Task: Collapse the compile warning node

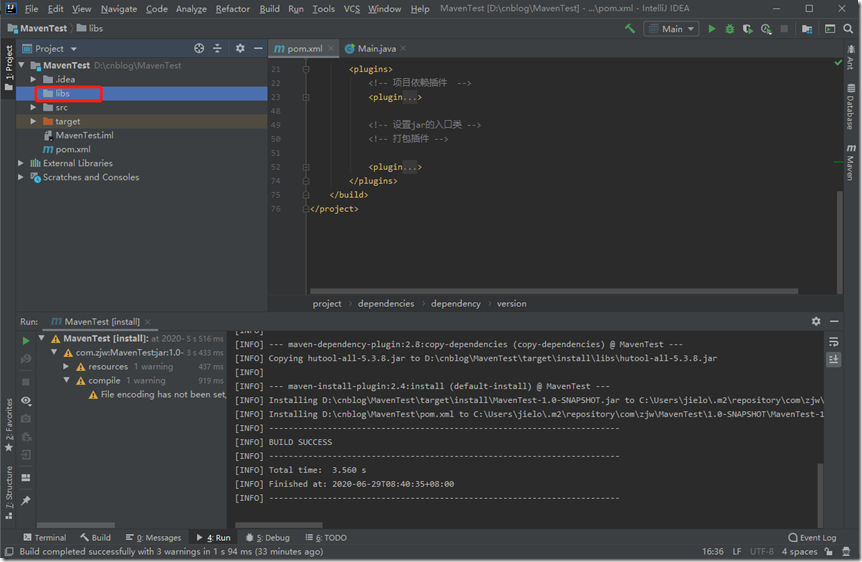Action: coord(66,380)
